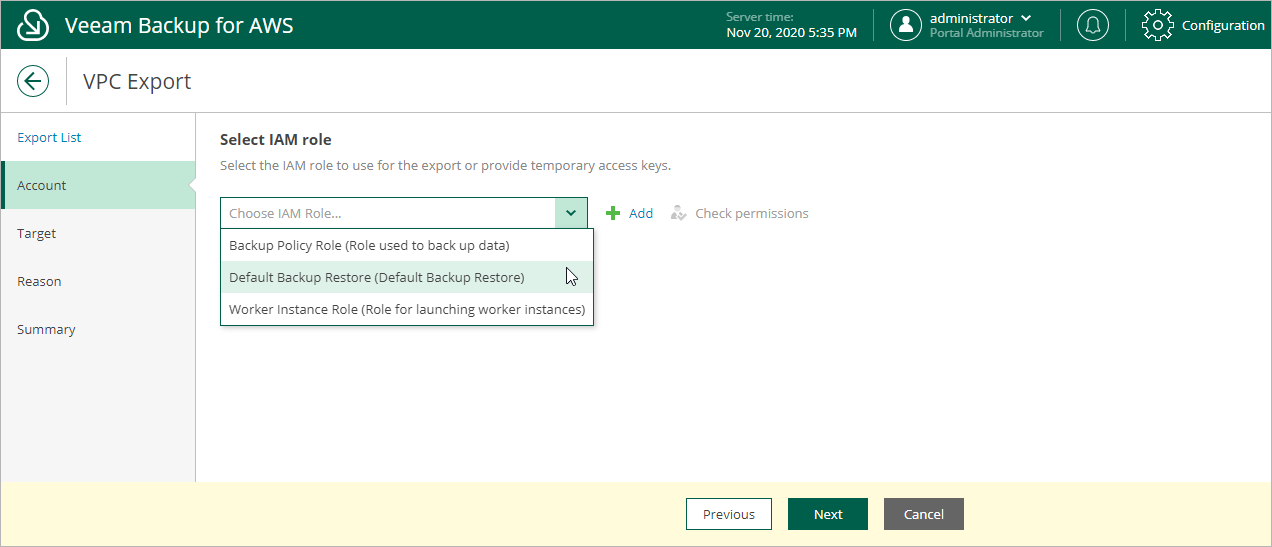
Task: Select Default Backup Restore option
Action: point(407,277)
